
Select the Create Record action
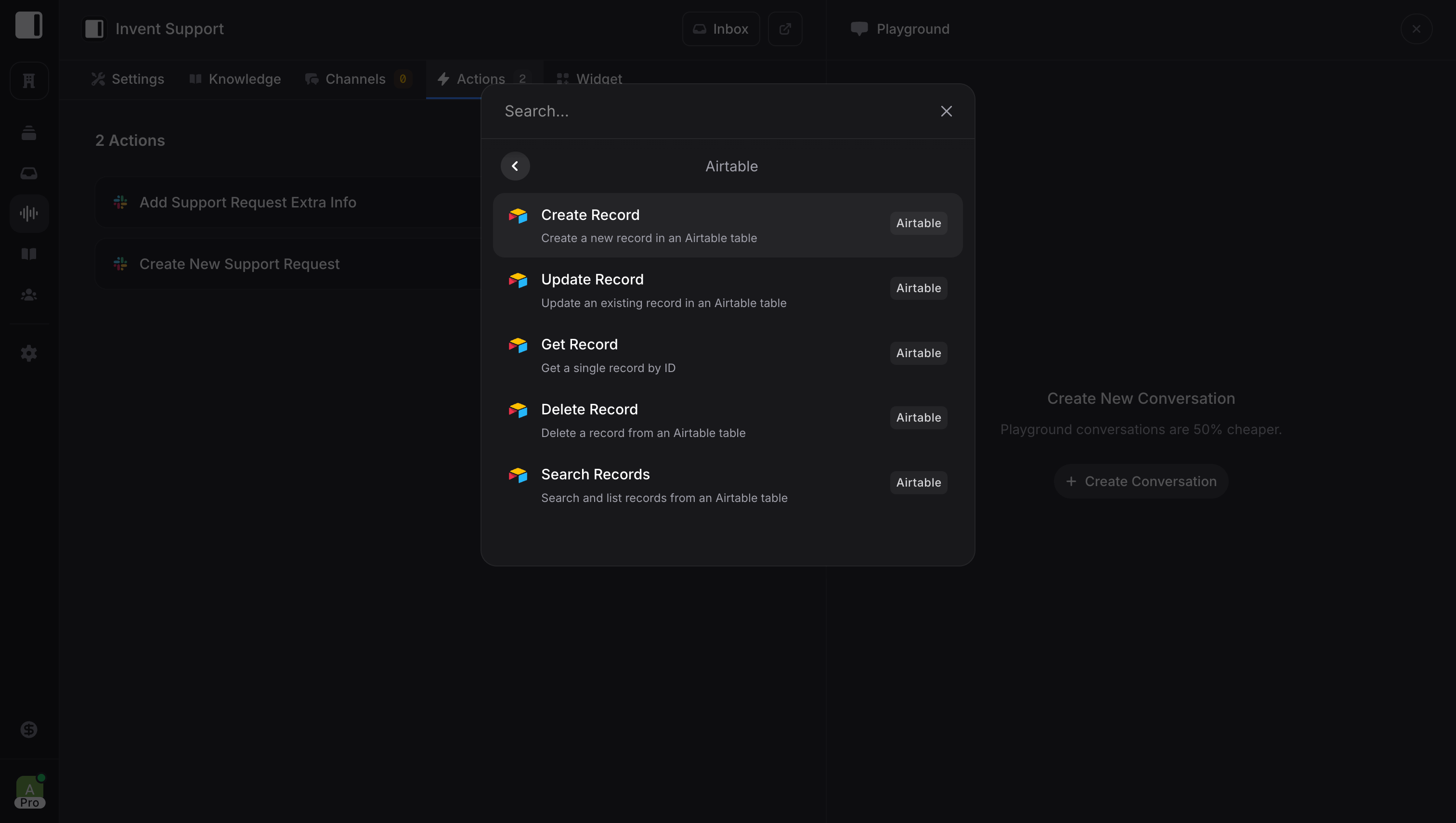tap(728, 226)
